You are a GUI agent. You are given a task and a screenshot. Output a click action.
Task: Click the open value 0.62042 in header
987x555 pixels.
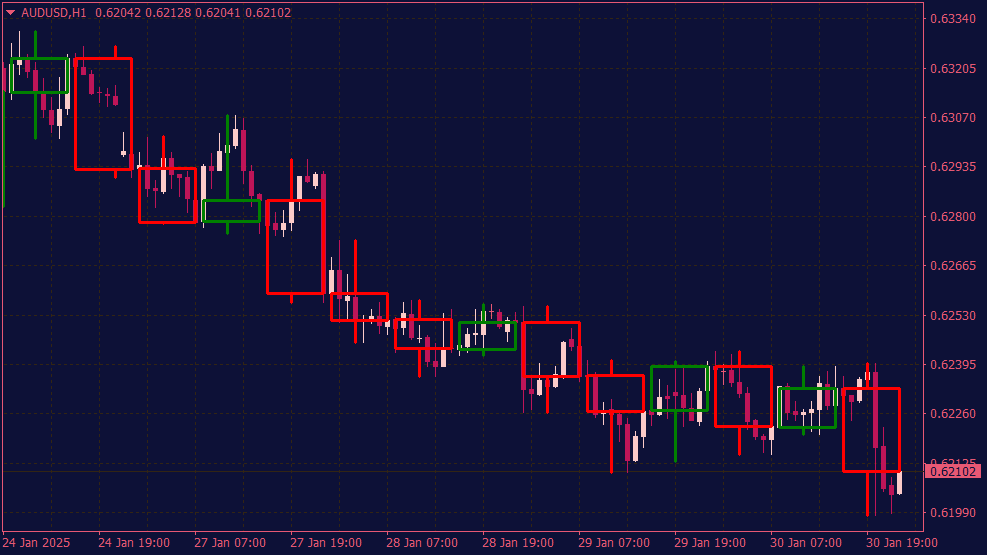pyautogui.click(x=118, y=13)
